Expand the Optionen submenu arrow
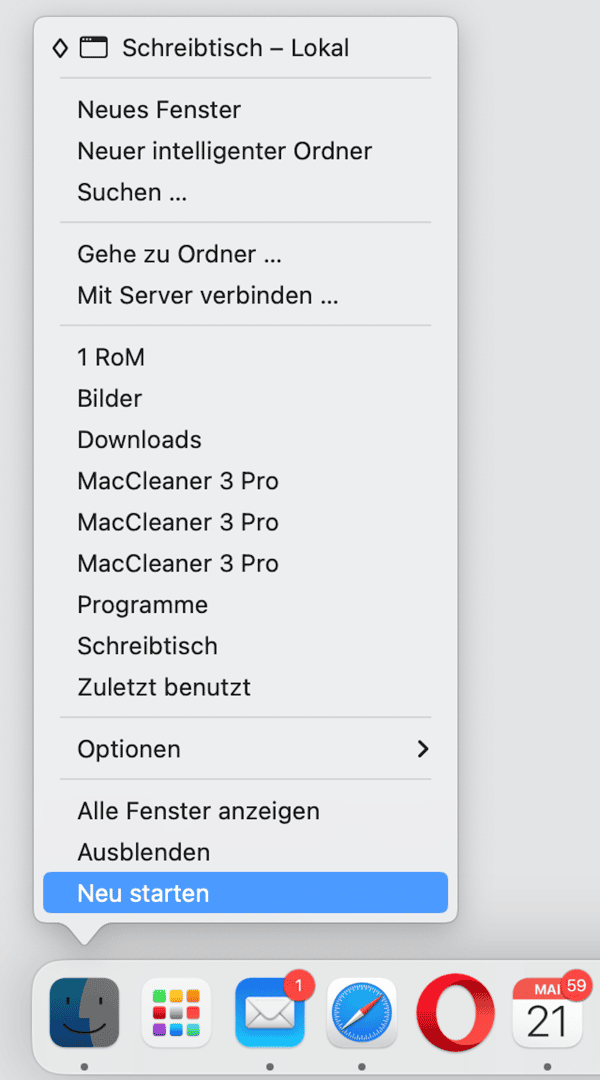The width and height of the screenshot is (600, 1080). click(423, 749)
